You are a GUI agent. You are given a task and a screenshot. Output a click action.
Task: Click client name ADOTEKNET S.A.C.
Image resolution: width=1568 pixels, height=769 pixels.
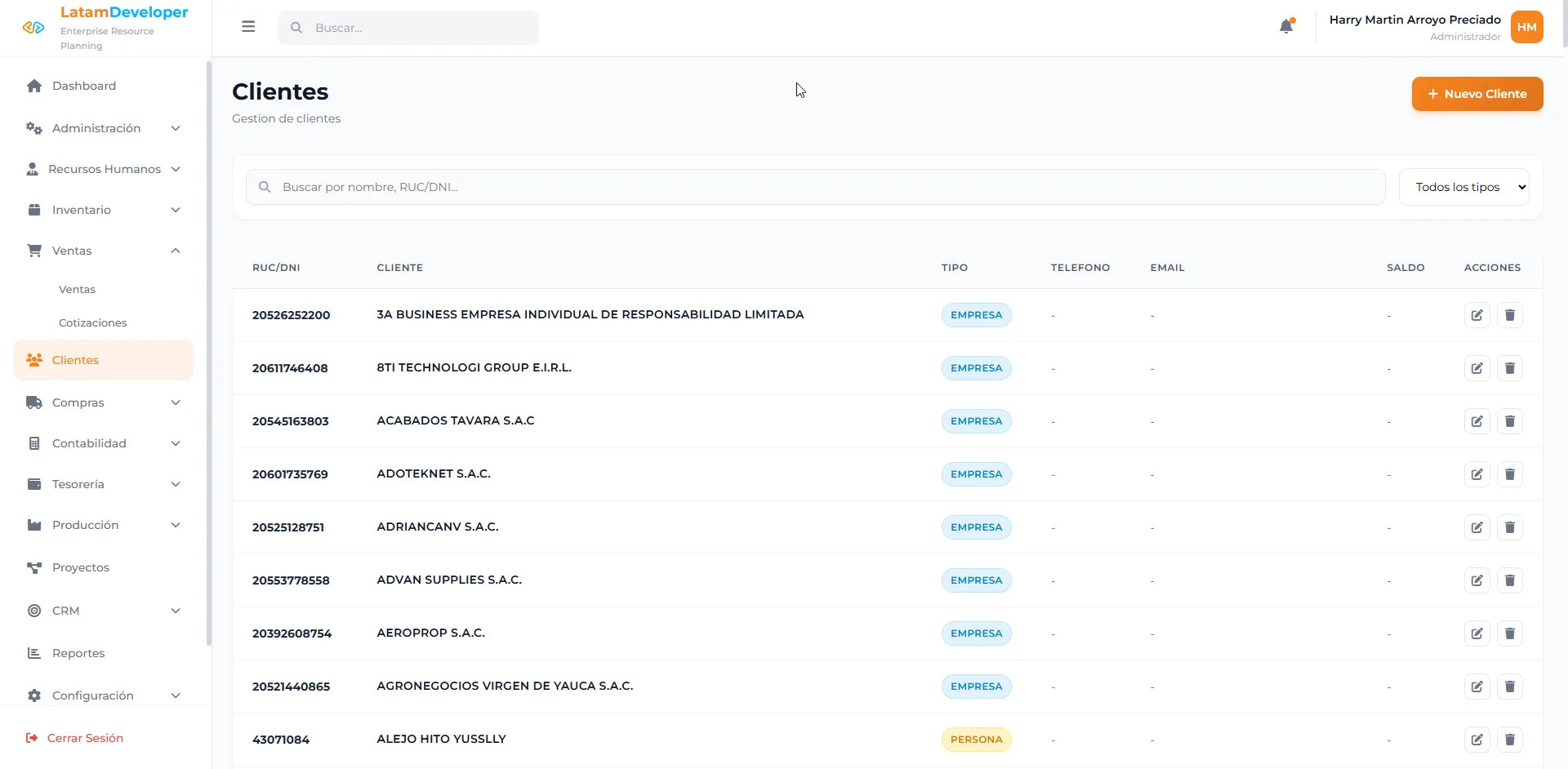[x=434, y=473]
